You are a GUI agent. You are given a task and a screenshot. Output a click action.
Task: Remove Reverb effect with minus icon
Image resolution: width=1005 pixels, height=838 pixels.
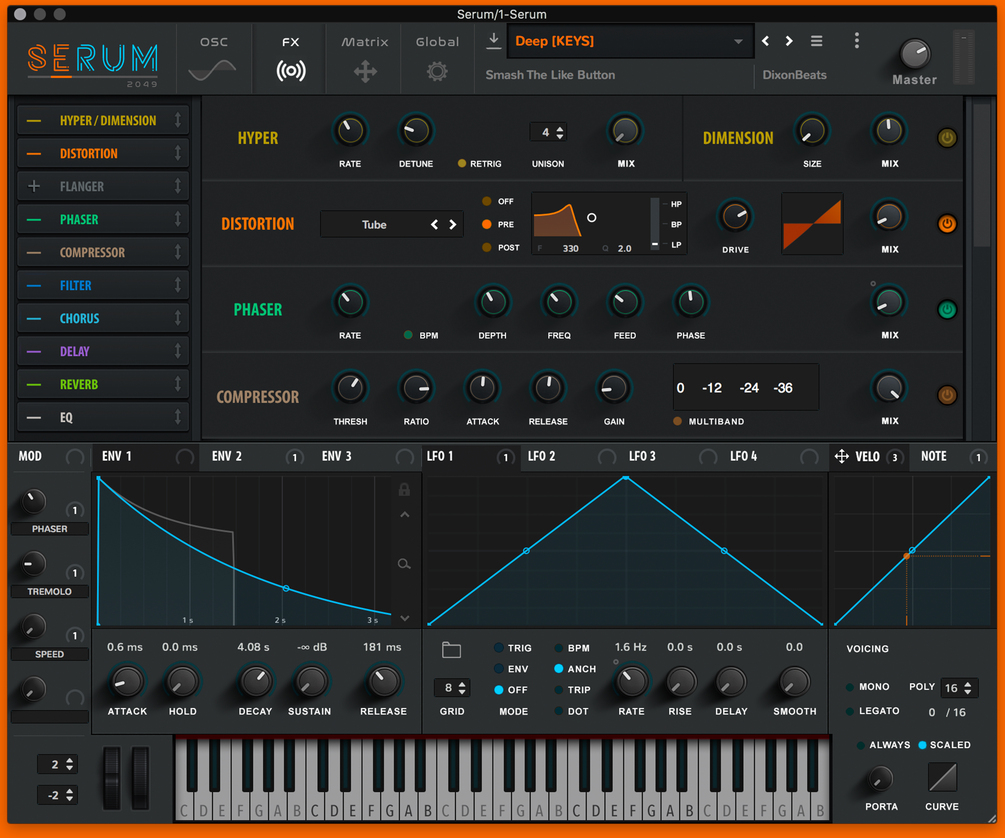coord(34,384)
